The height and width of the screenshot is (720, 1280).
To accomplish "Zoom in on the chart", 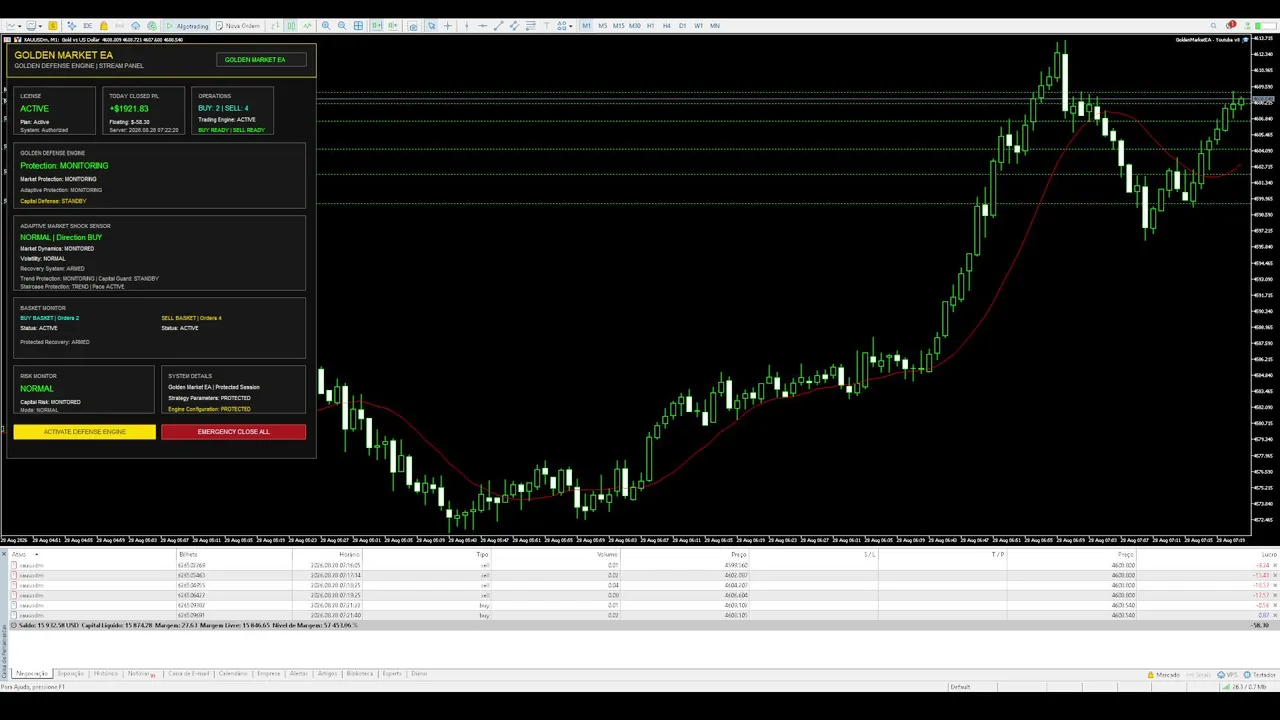I will tap(326, 26).
